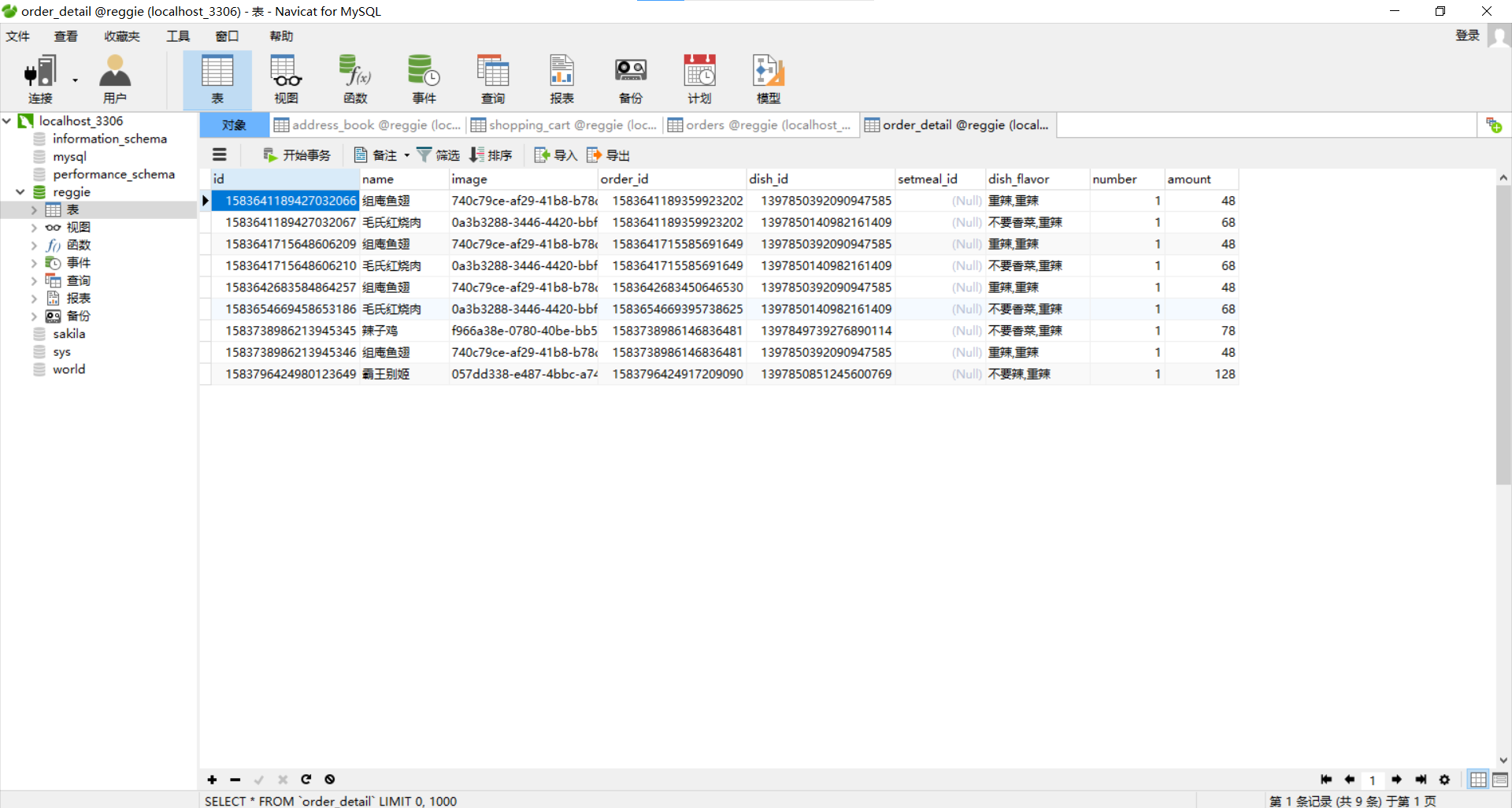Image resolution: width=1512 pixels, height=808 pixels.
Task: Click the 导入 import button
Action: pyautogui.click(x=556, y=155)
